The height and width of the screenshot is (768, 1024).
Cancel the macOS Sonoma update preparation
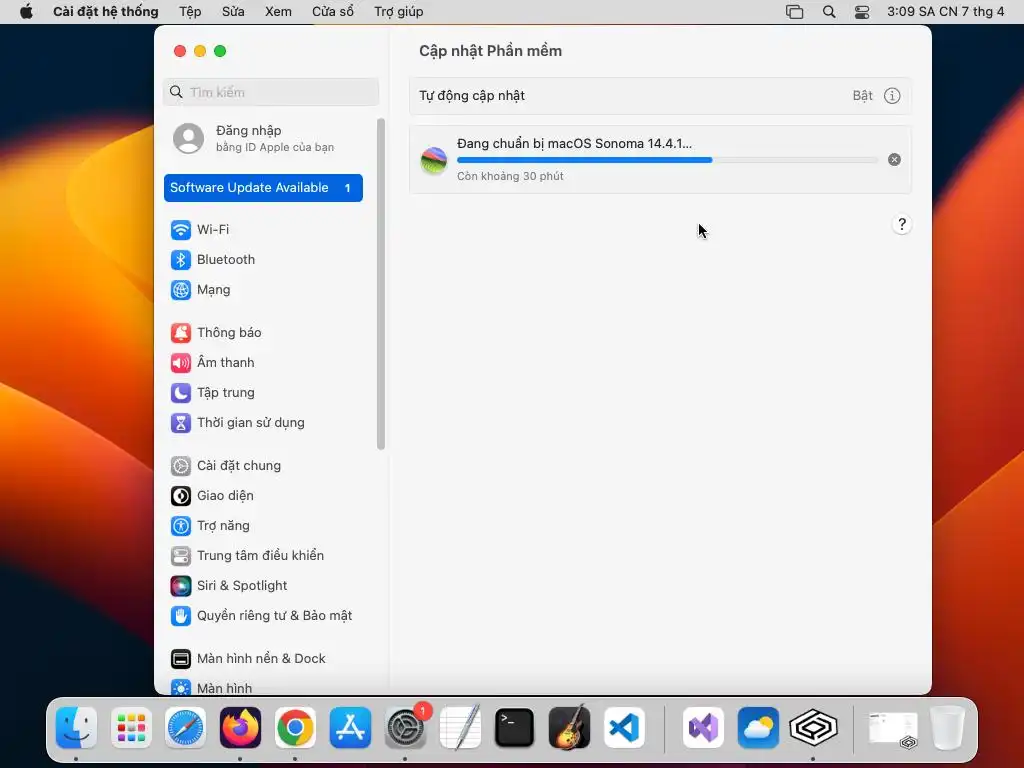pos(894,160)
